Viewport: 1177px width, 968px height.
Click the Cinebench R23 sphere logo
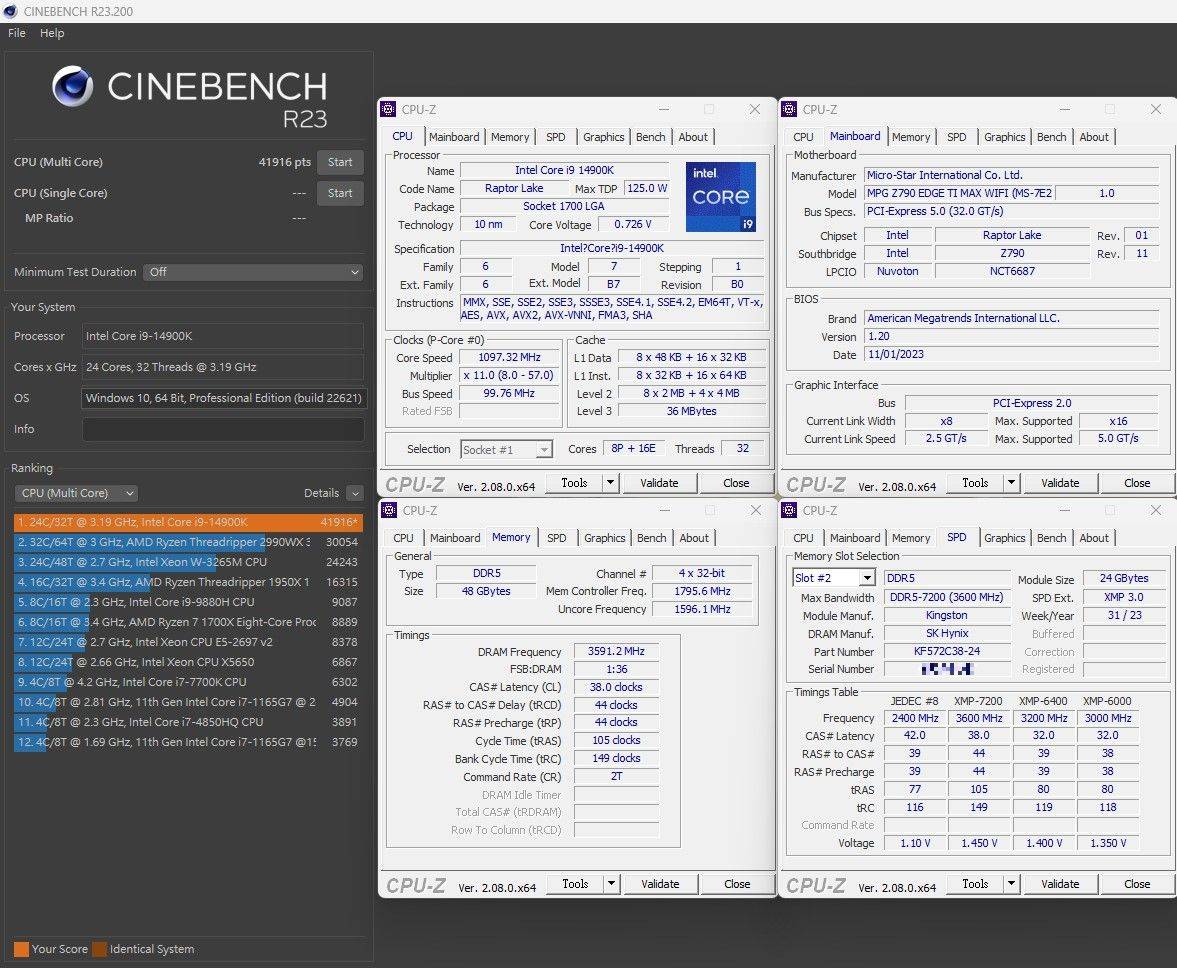(73, 86)
